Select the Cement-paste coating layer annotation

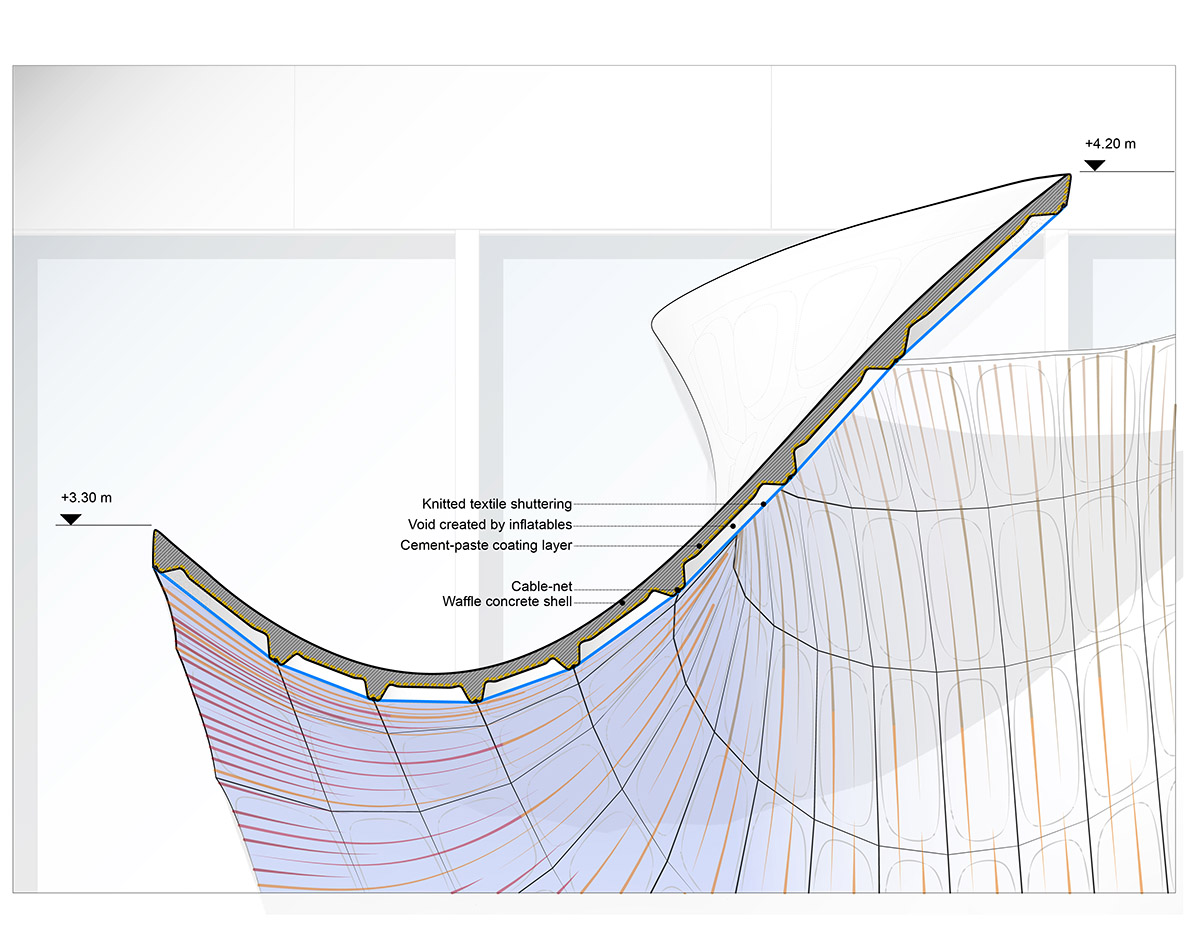coord(485,545)
